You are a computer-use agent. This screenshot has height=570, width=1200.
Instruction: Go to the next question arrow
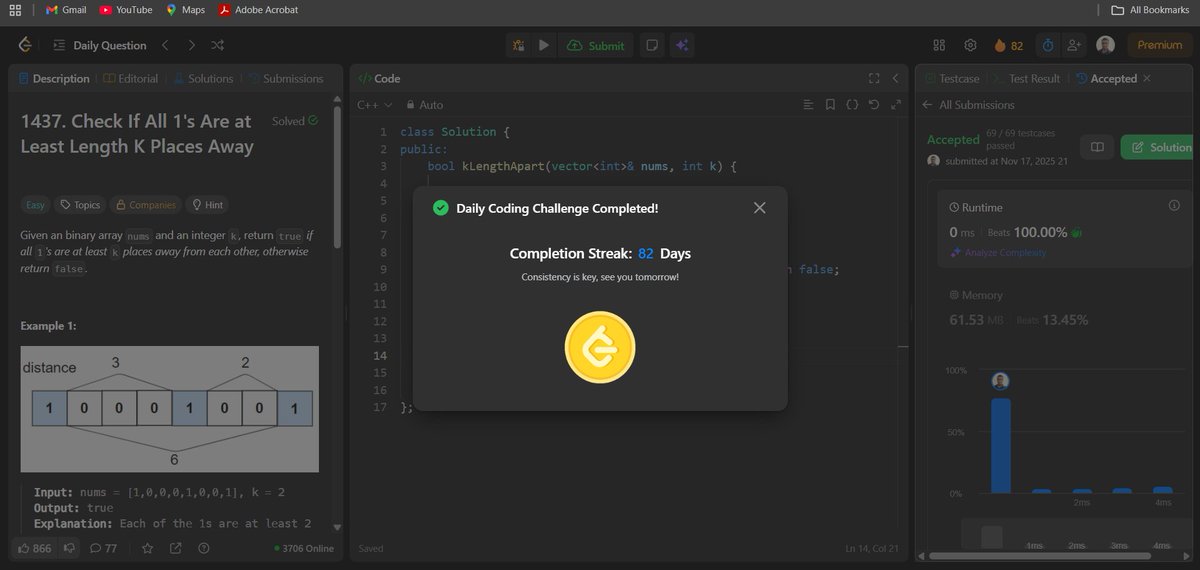tap(191, 45)
